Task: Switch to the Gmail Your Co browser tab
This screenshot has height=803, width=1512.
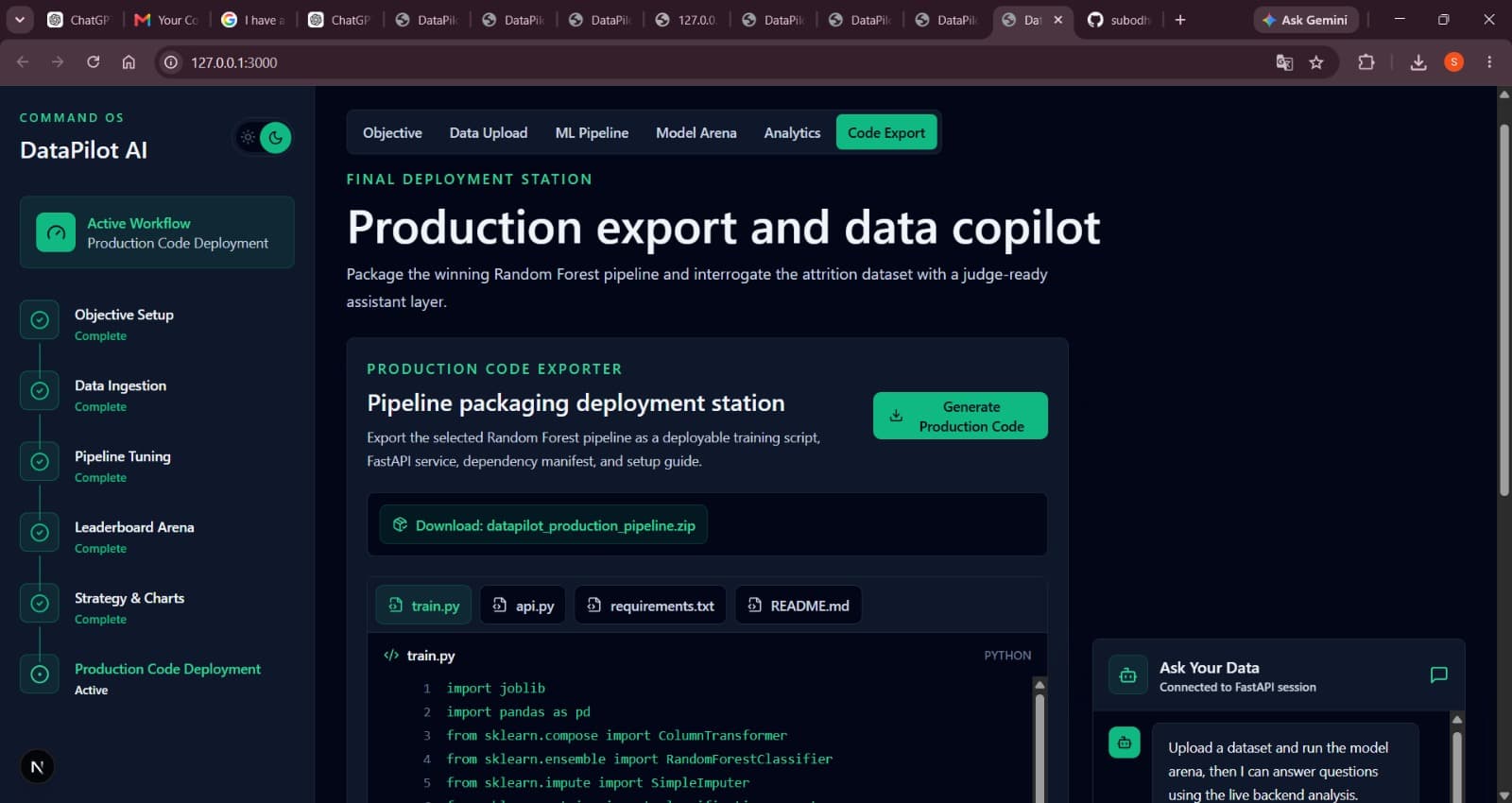Action: point(166,20)
